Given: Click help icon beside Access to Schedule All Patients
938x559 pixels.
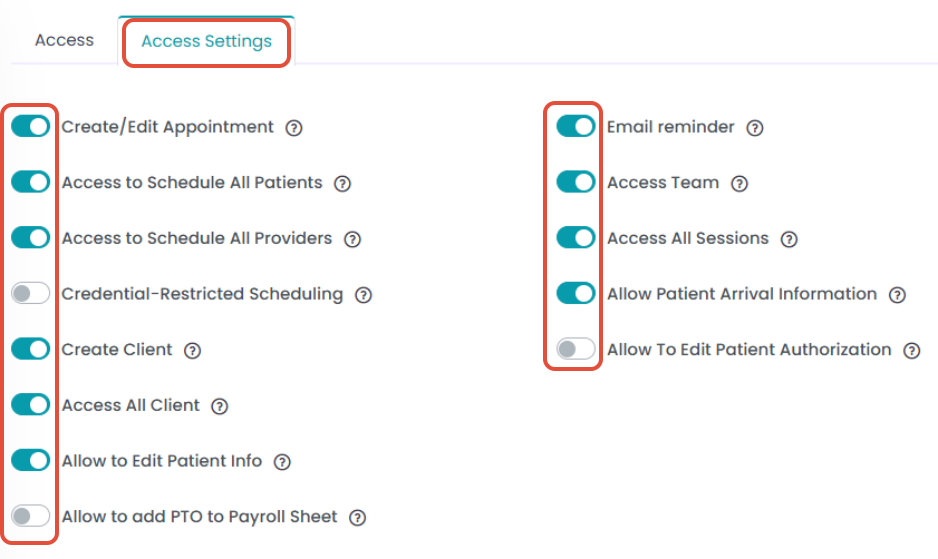Looking at the screenshot, I should [342, 184].
